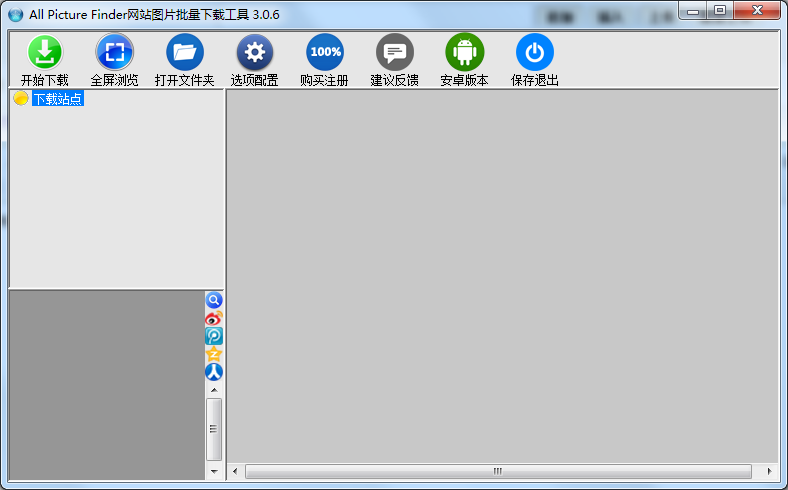Open 建议反馈 feedback speech bubble icon
Image resolution: width=788 pixels, height=490 pixels.
tap(394, 52)
